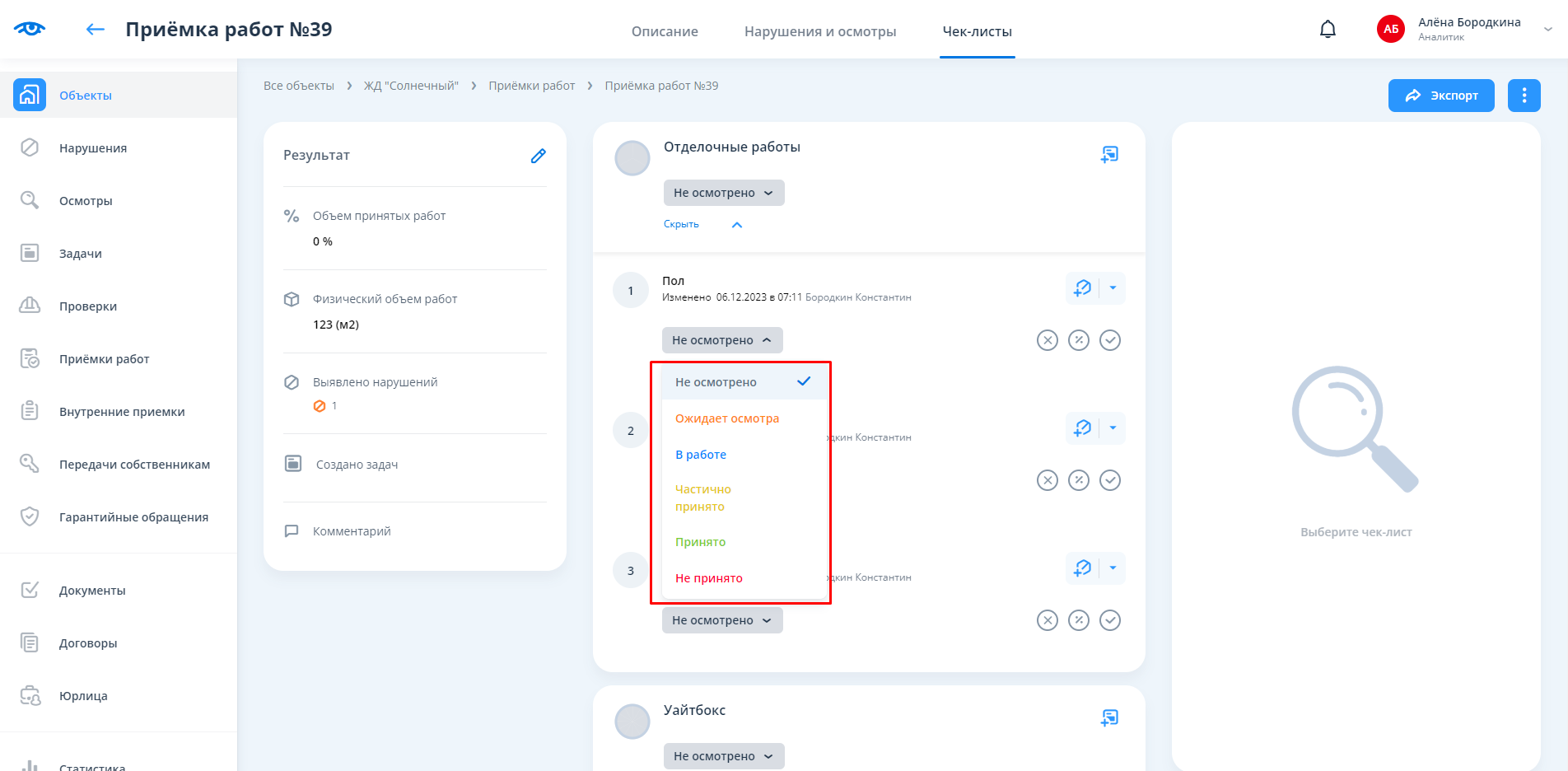This screenshot has width=1568, height=771.
Task: Mark item Пол as accepted with the checkmark circle
Action: [1110, 340]
